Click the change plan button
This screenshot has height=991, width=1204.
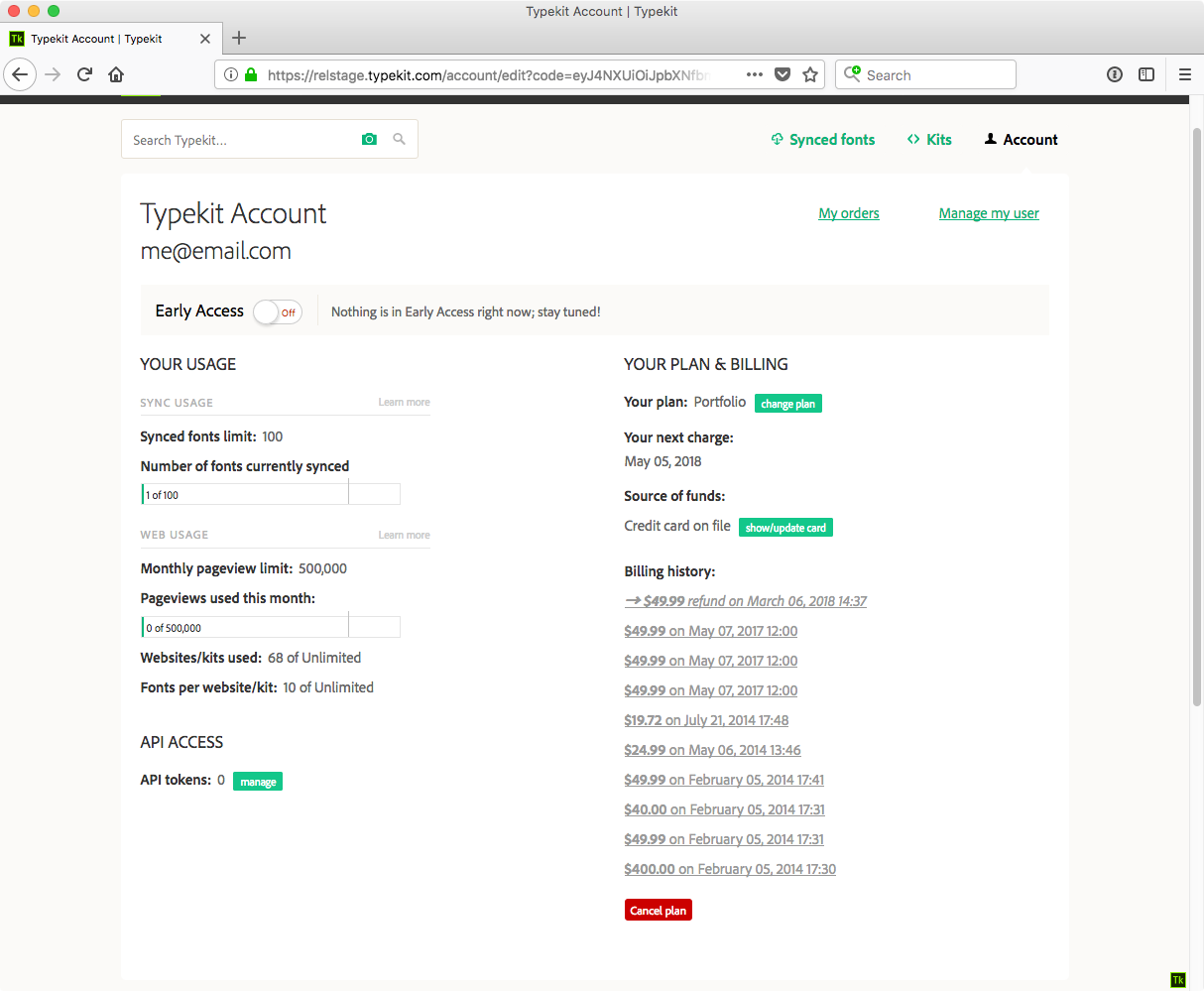pyautogui.click(x=788, y=404)
